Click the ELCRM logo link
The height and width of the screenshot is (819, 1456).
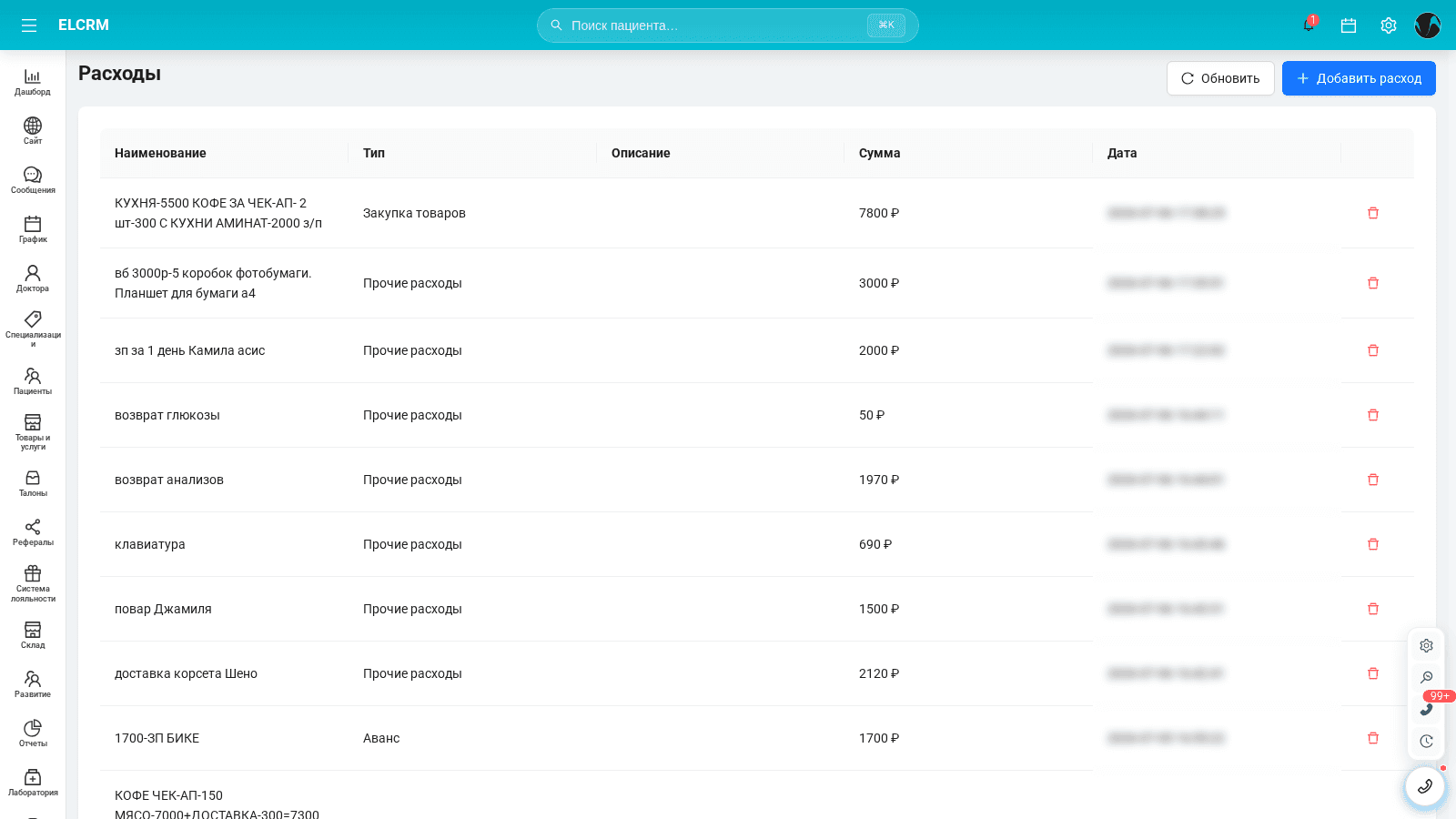point(84,25)
